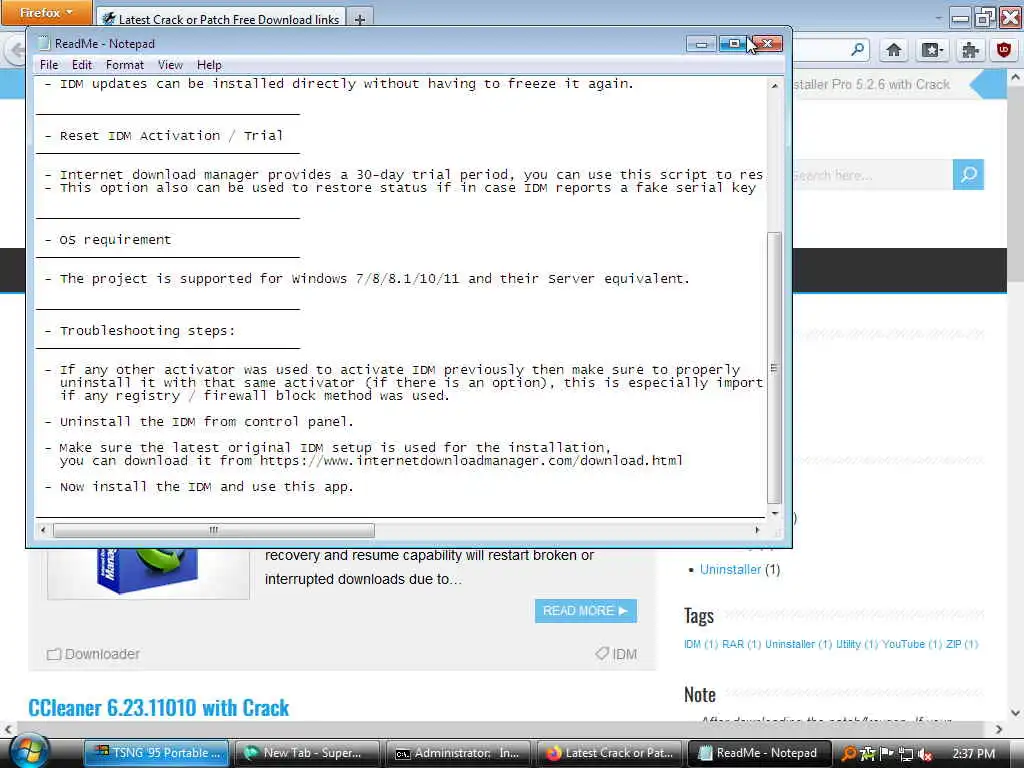Click the READ MORE button
Viewport: 1024px width, 768px height.
click(586, 611)
